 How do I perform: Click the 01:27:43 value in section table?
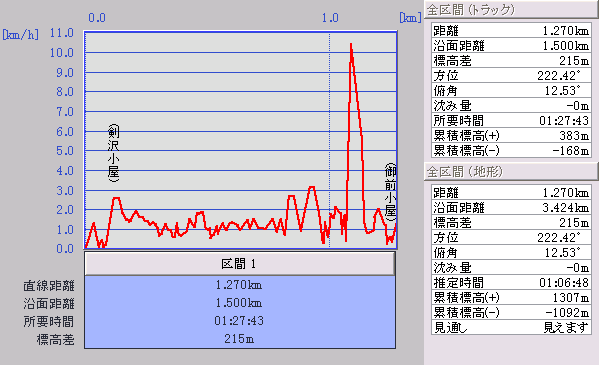239,321
